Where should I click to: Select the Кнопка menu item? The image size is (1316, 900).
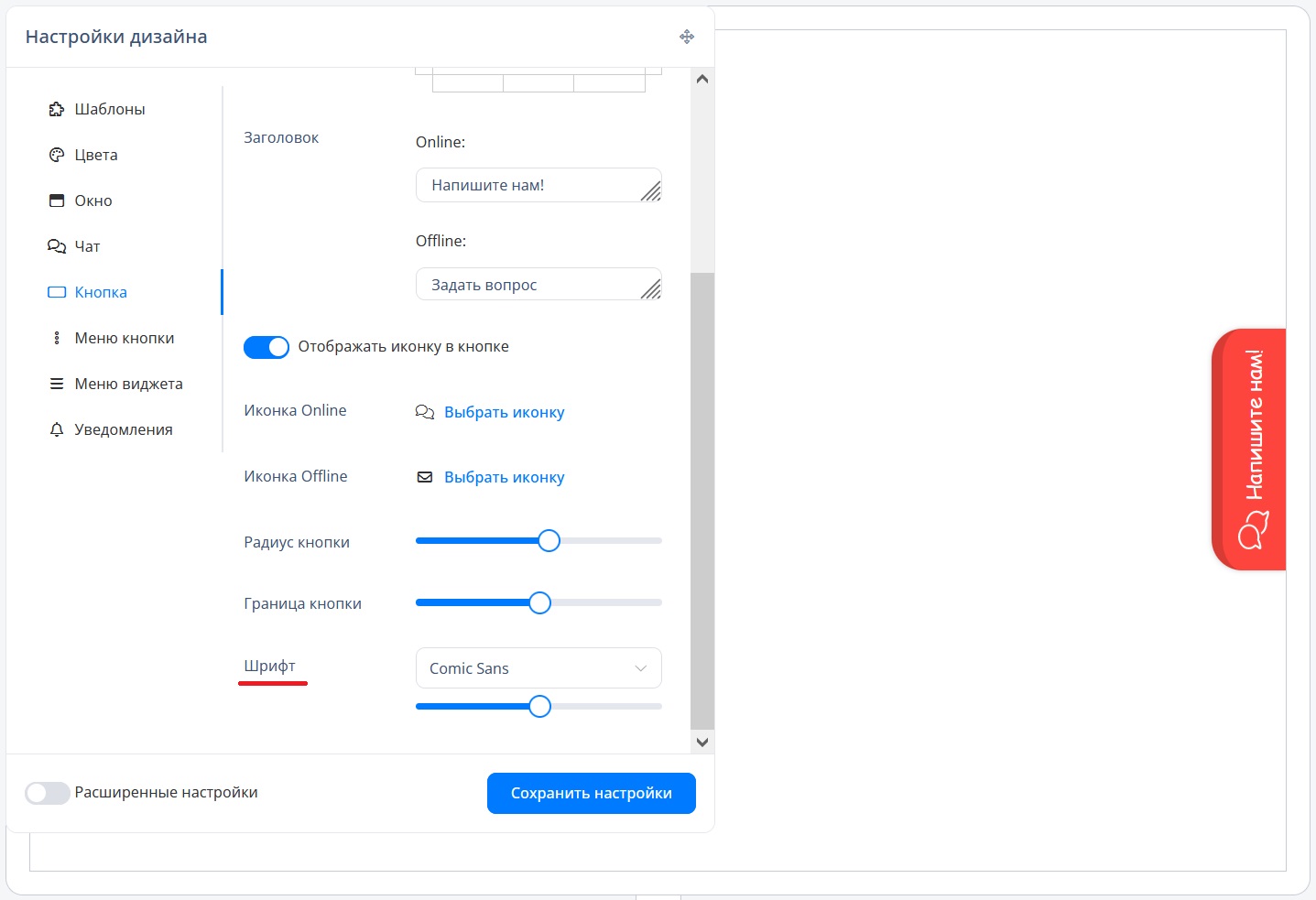[101, 292]
